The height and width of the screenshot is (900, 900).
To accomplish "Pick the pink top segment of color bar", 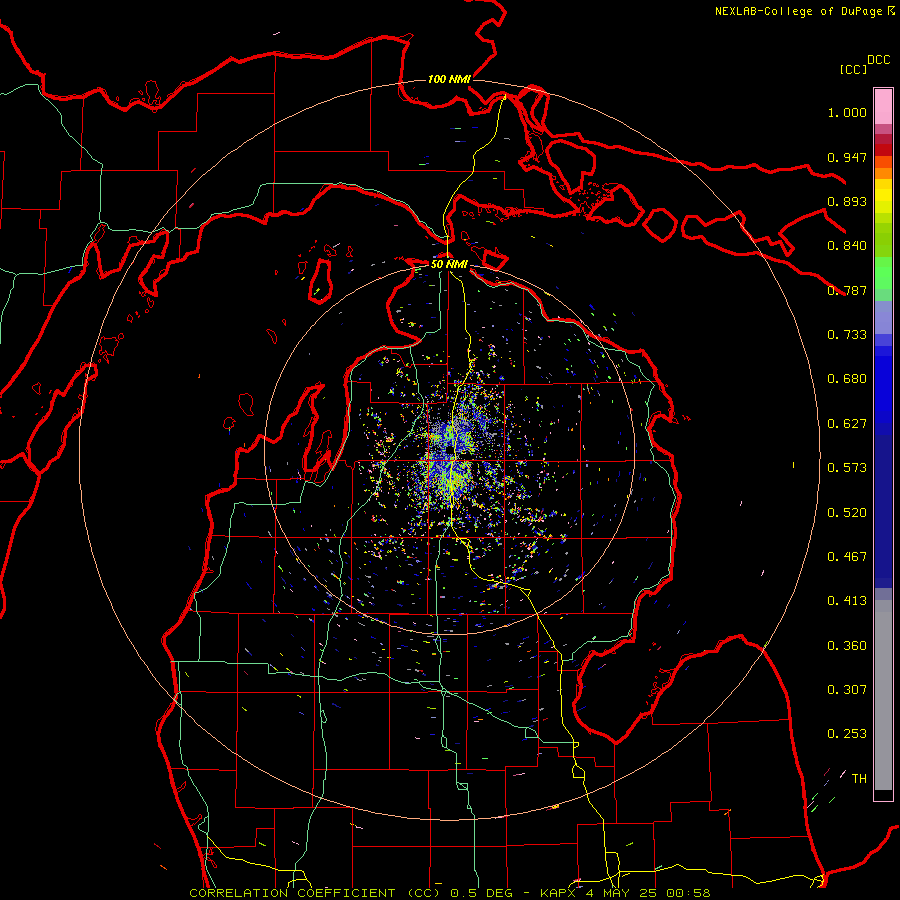I will [x=883, y=106].
